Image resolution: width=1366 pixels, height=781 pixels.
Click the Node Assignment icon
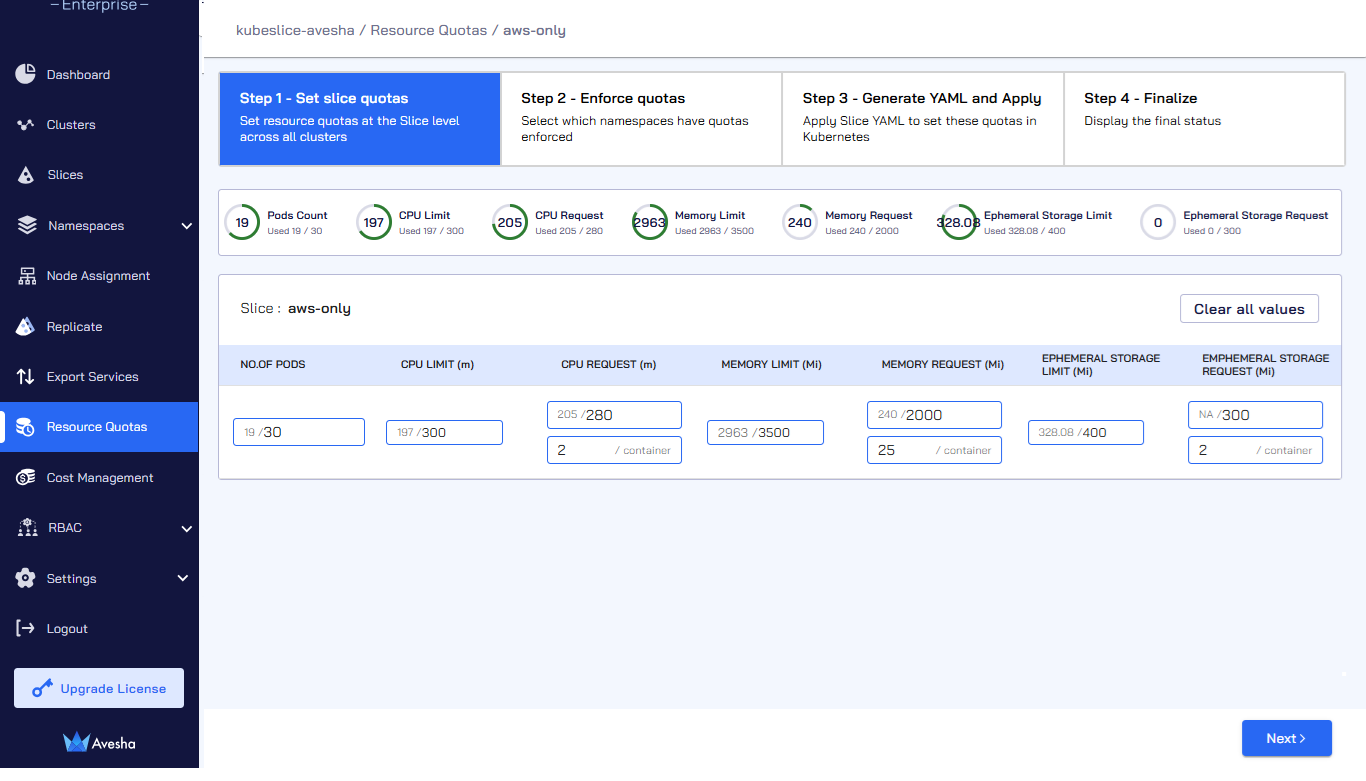coord(27,276)
